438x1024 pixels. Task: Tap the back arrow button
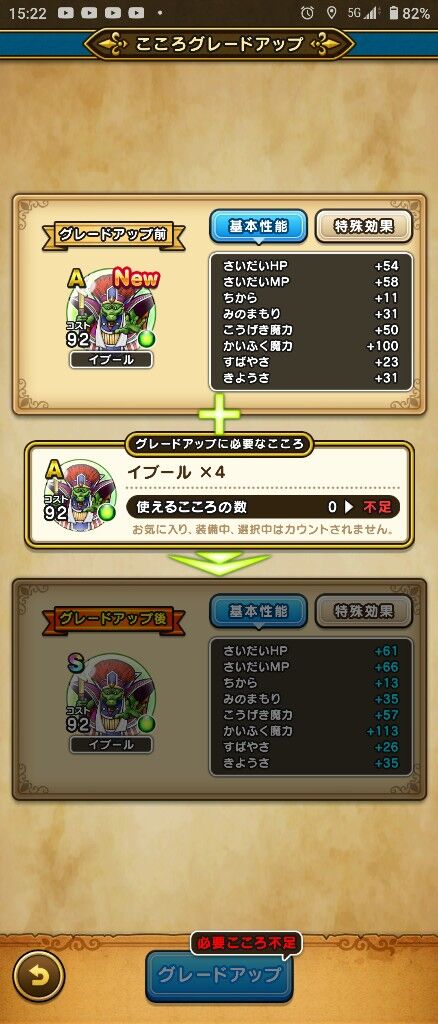[x=39, y=977]
